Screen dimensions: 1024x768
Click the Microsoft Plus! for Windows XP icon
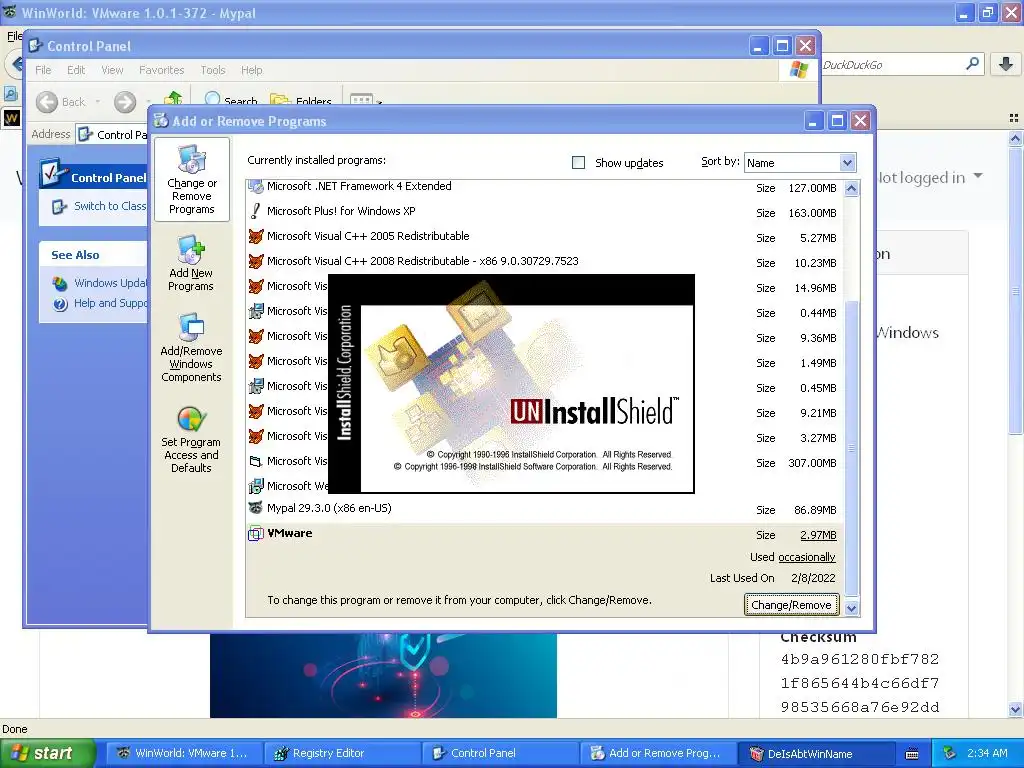pyautogui.click(x=255, y=211)
